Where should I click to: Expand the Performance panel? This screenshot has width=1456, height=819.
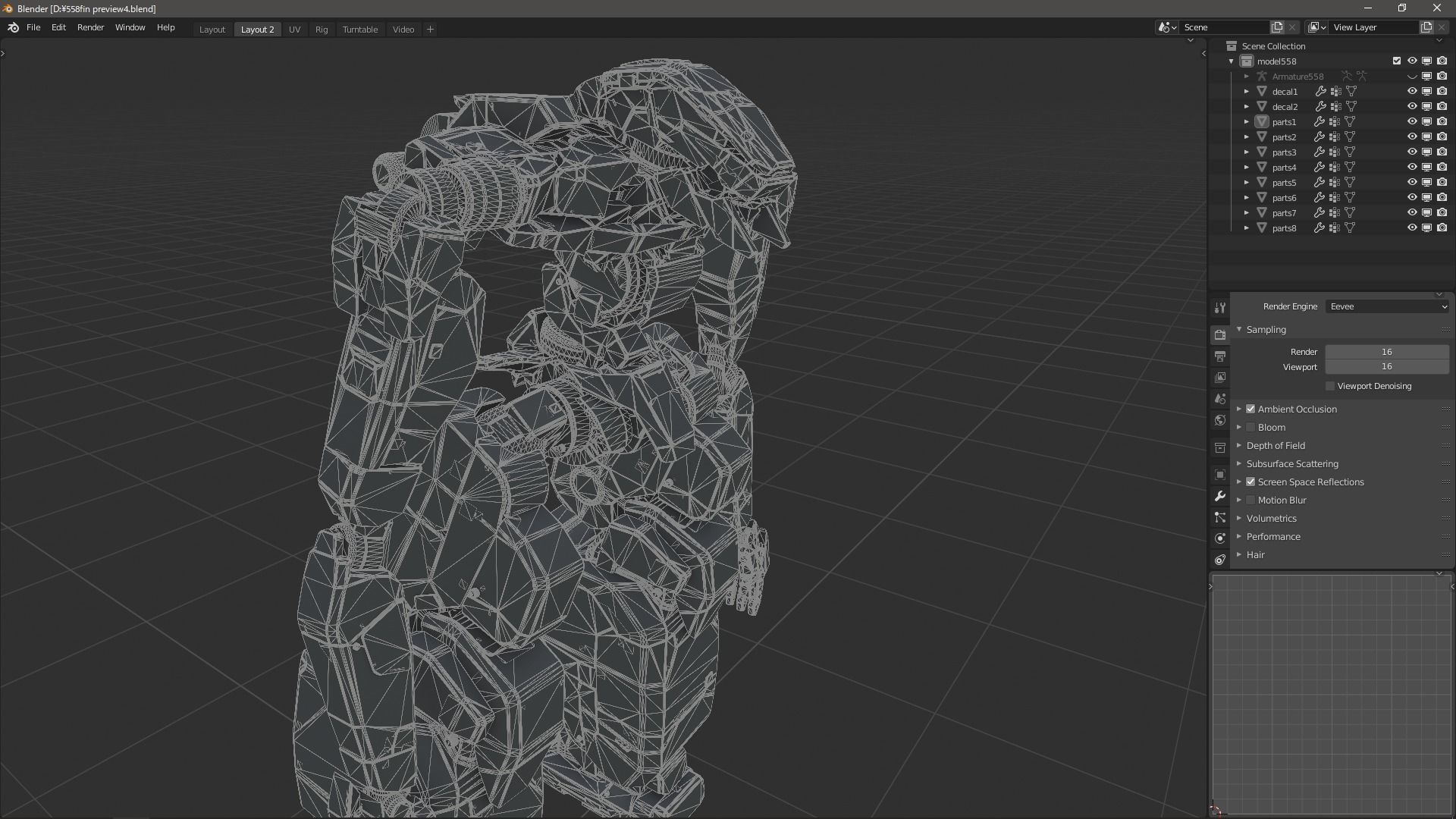[x=1239, y=537]
